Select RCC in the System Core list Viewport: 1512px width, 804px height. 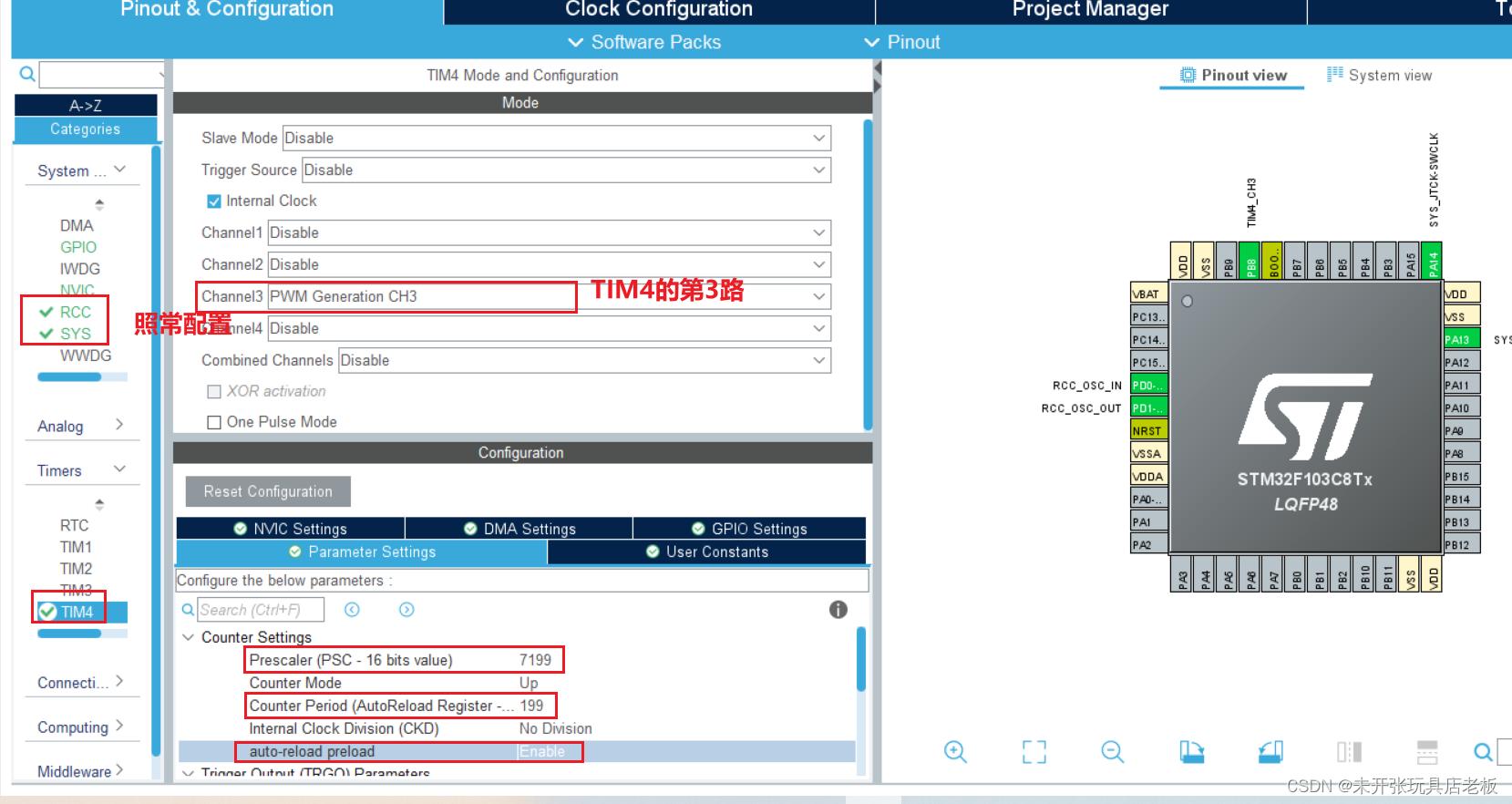pyautogui.click(x=75, y=312)
